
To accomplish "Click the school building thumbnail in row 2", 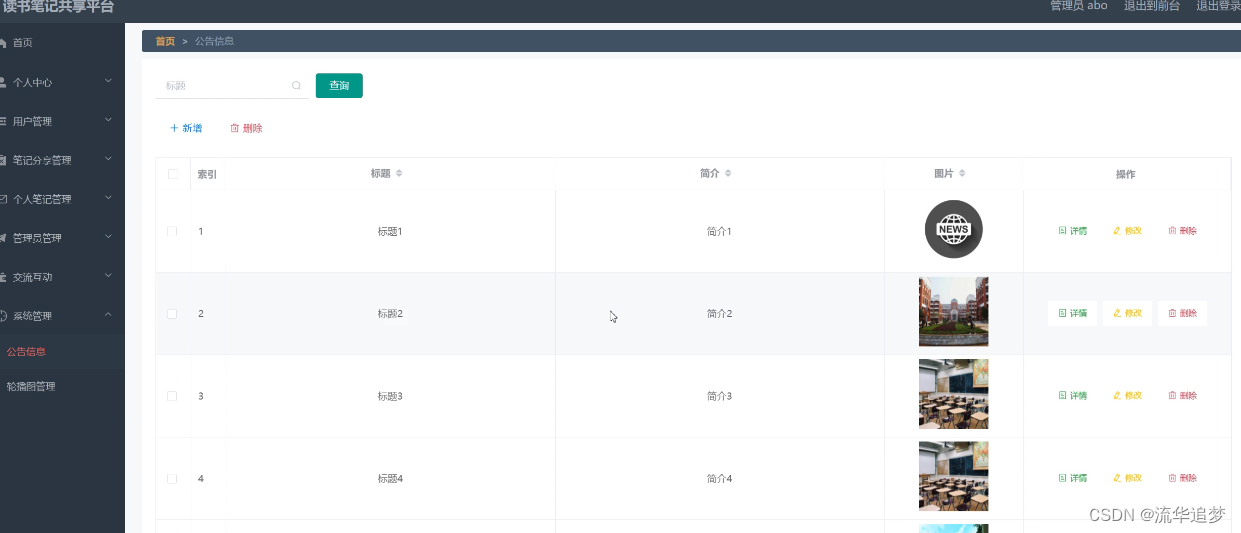I will pyautogui.click(x=954, y=312).
